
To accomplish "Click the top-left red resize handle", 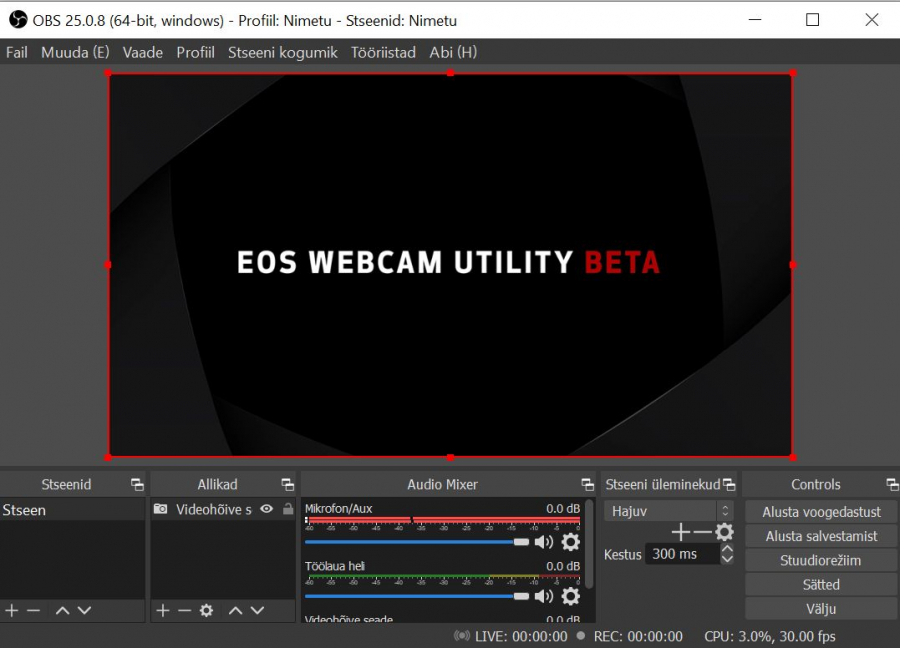I will tap(108, 73).
